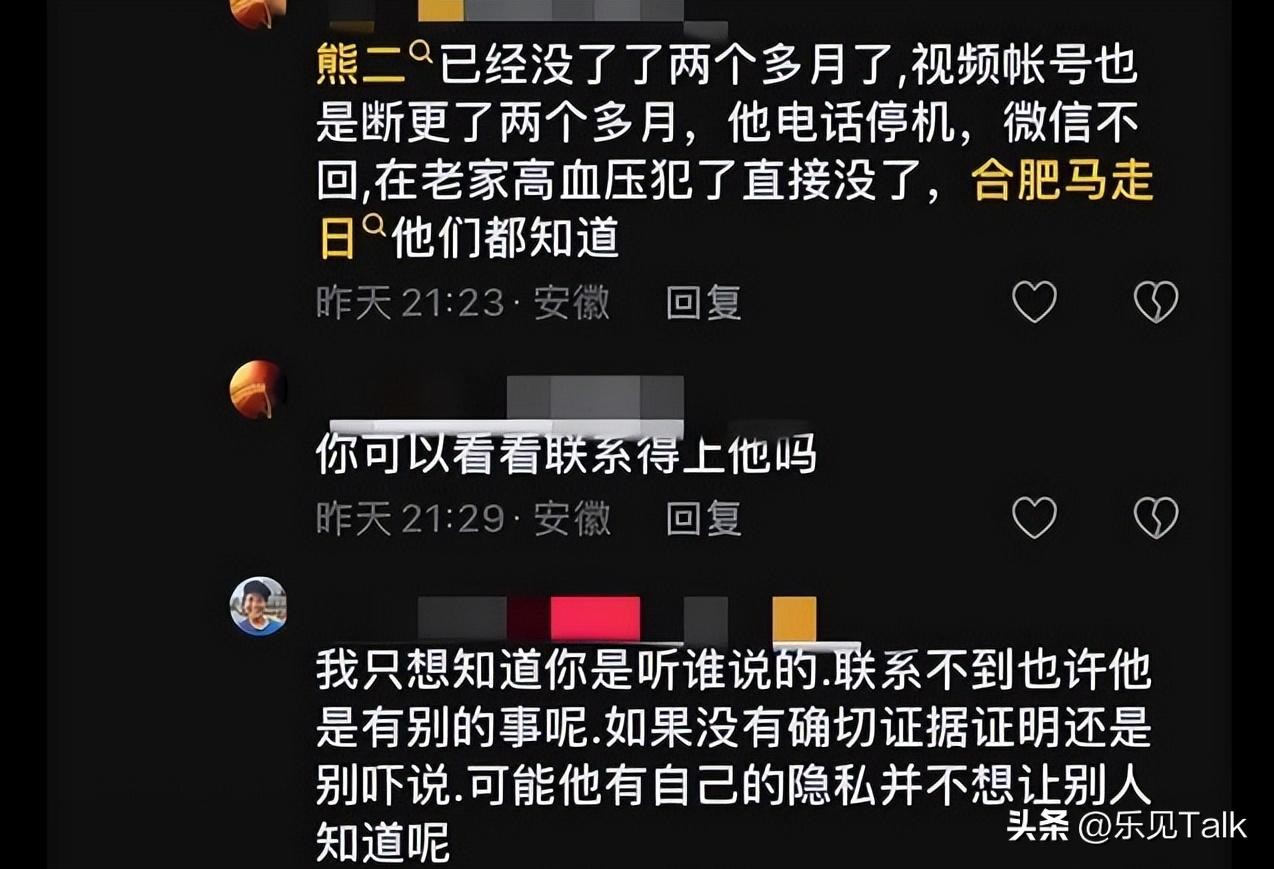1274x869 pixels.
Task: Open the orange avatar of 21:29 commenter
Action: [257, 389]
